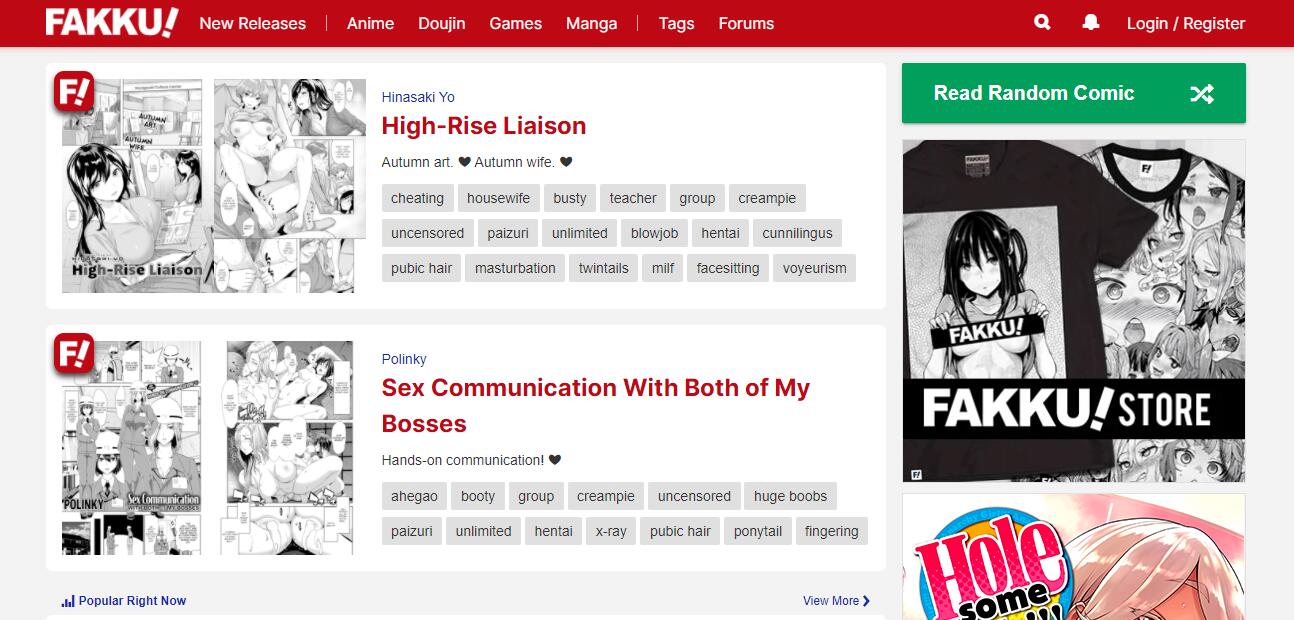Open the High-Rise Liaison cover thumbnail
The height and width of the screenshot is (620, 1294).
coord(133,186)
